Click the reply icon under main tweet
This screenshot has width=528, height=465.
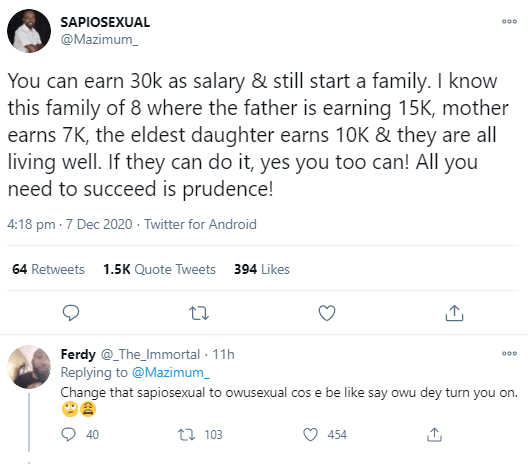(71, 313)
